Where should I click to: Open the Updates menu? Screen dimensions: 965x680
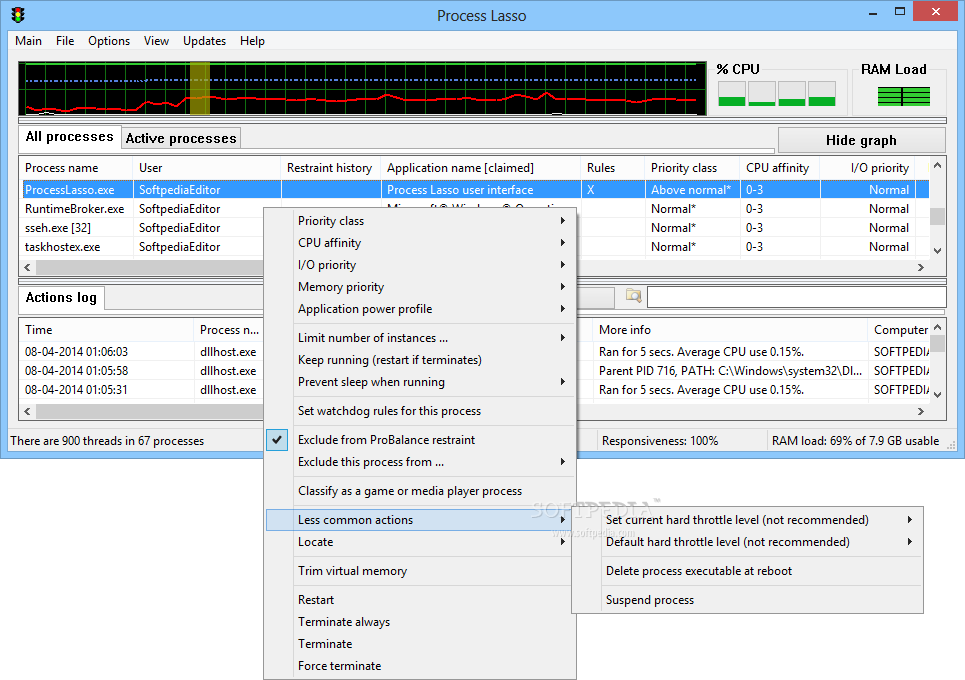pyautogui.click(x=204, y=41)
